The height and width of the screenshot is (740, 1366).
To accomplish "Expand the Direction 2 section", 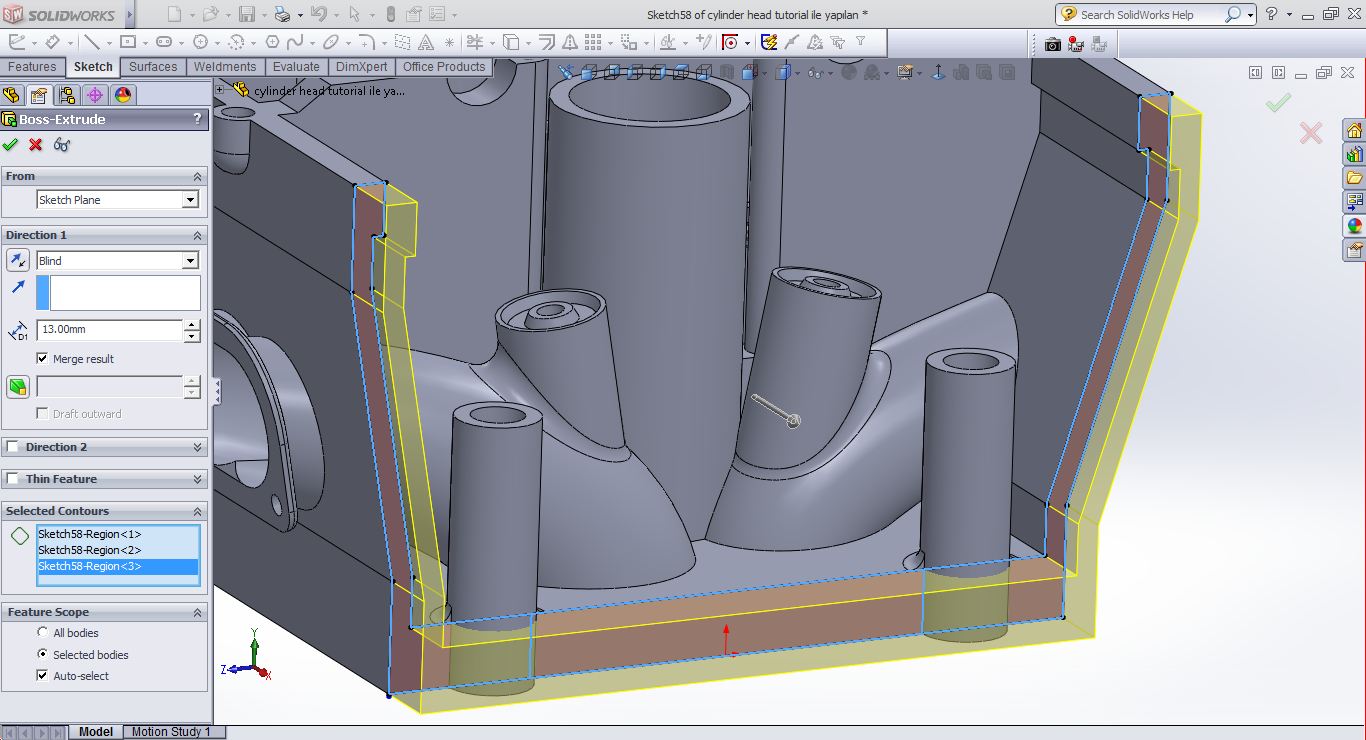I will [x=197, y=447].
